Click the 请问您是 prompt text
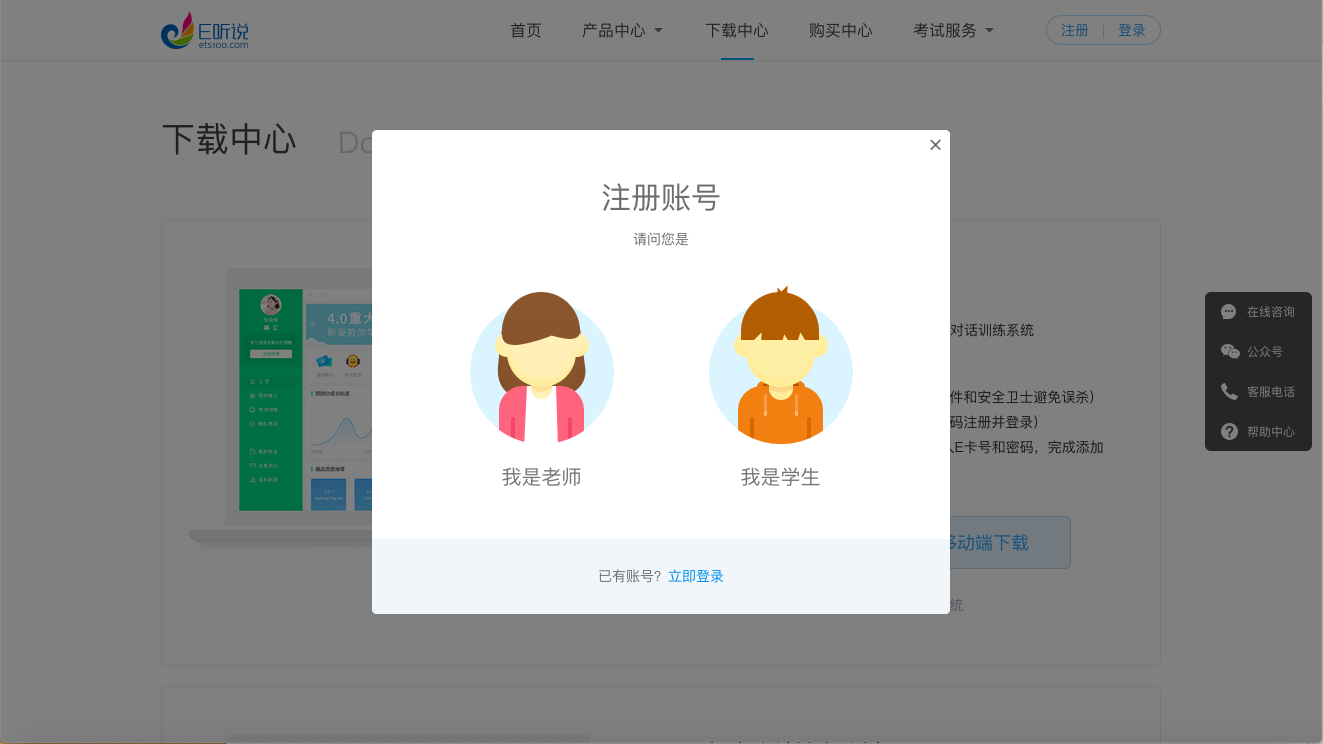This screenshot has width=1323, height=744. 661,240
